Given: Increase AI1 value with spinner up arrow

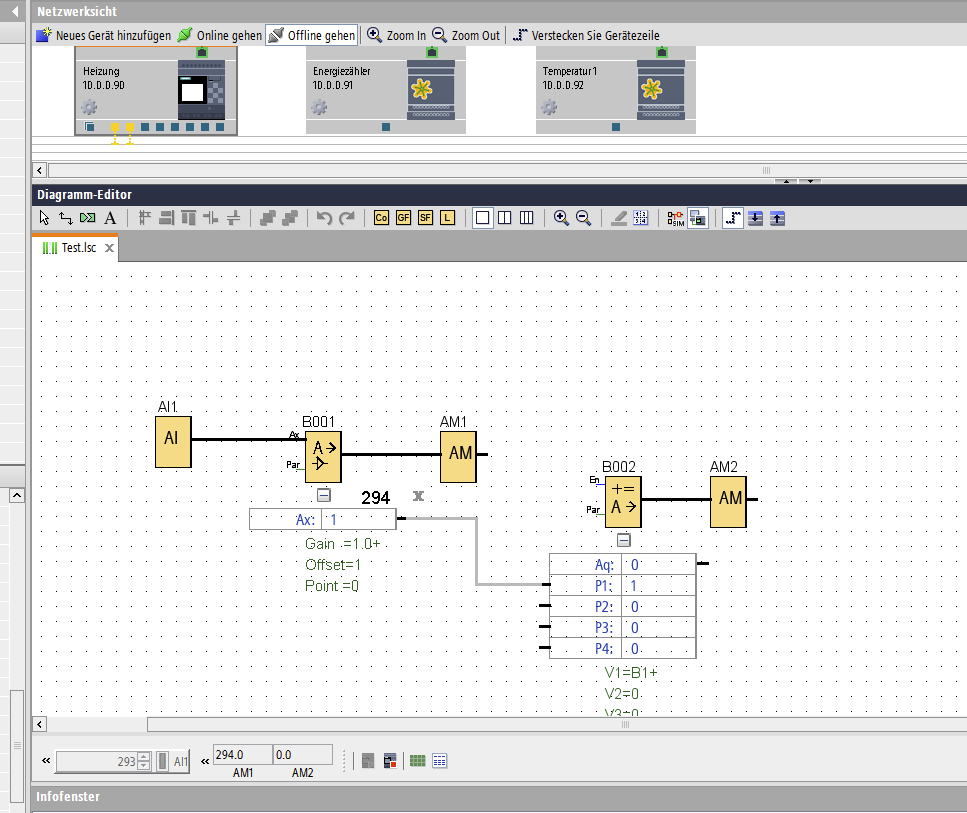Looking at the screenshot, I should coord(144,757).
